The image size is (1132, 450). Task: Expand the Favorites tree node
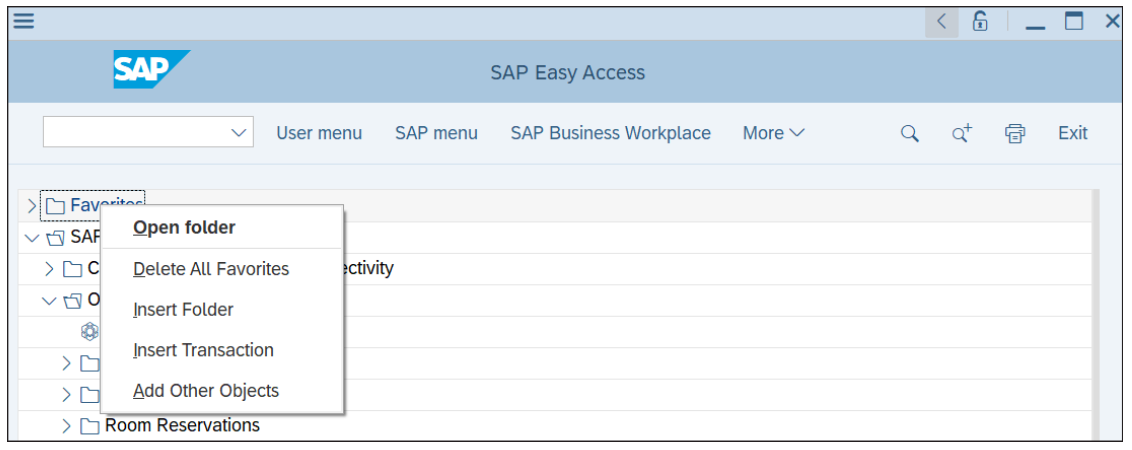tap(31, 207)
